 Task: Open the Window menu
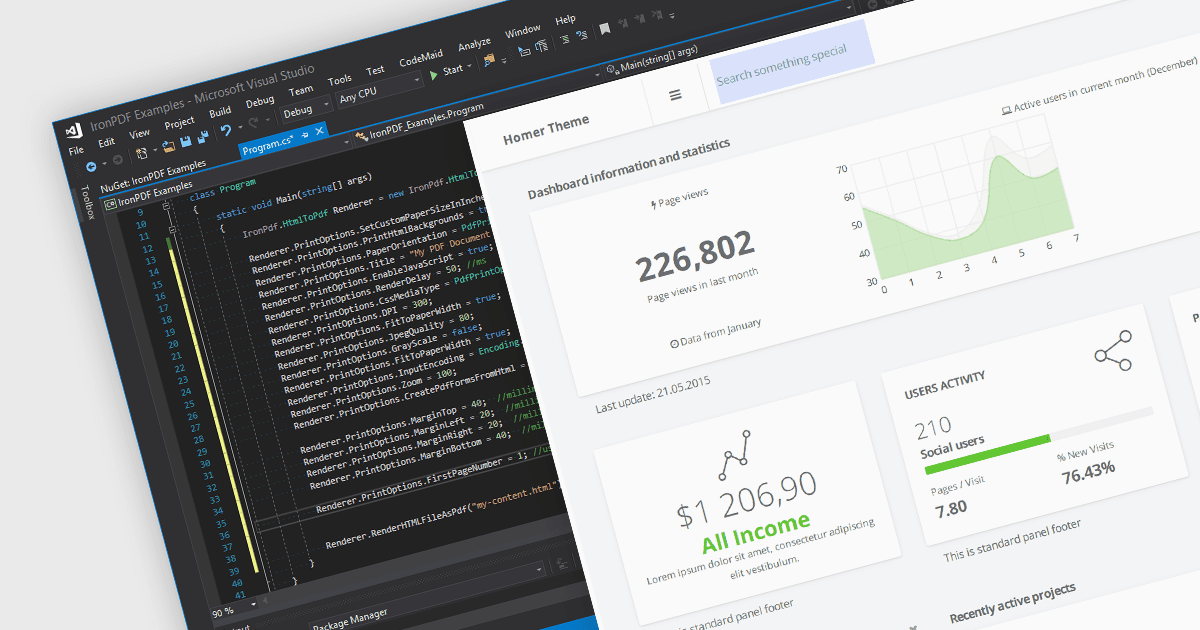[x=522, y=32]
